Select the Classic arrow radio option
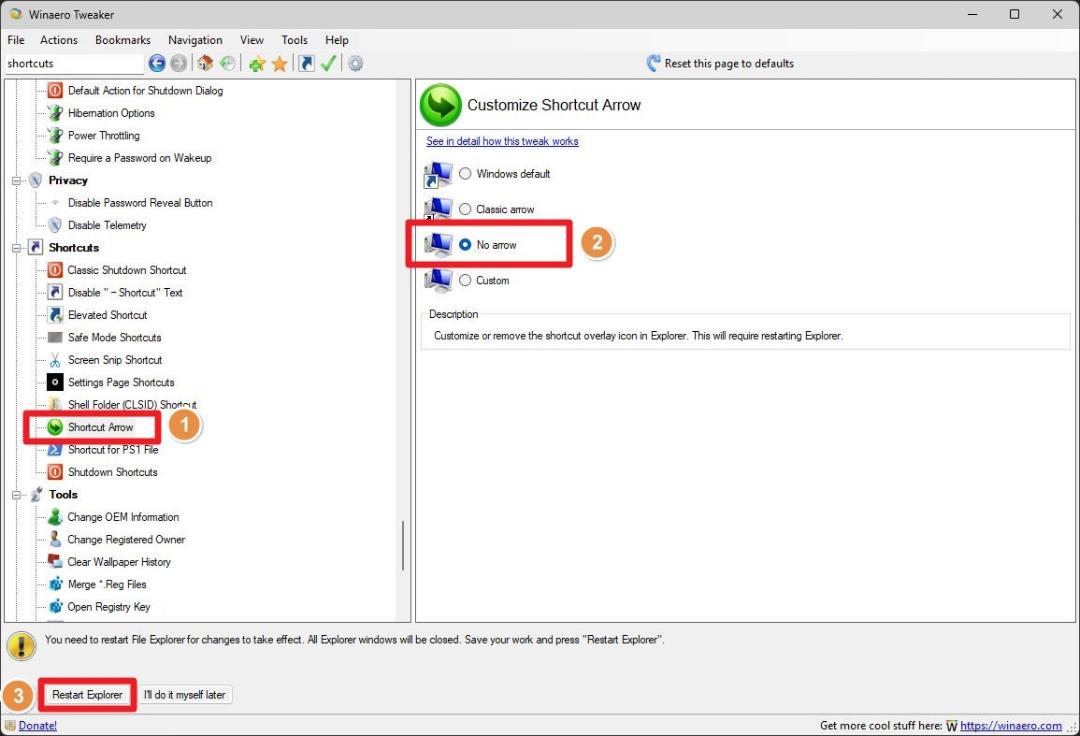The height and width of the screenshot is (736, 1080). point(465,209)
